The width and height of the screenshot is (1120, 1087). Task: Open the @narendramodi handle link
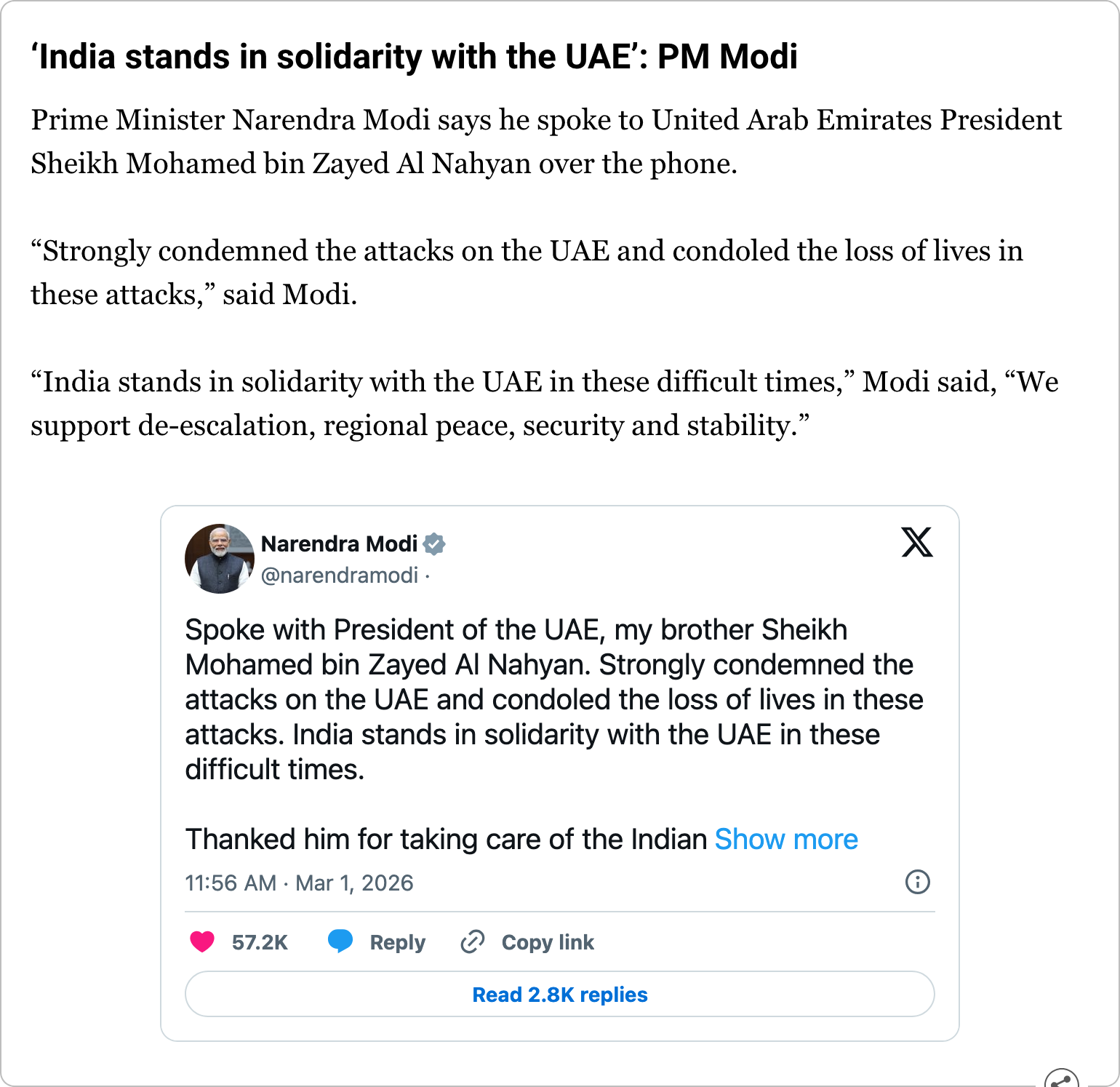tap(339, 576)
